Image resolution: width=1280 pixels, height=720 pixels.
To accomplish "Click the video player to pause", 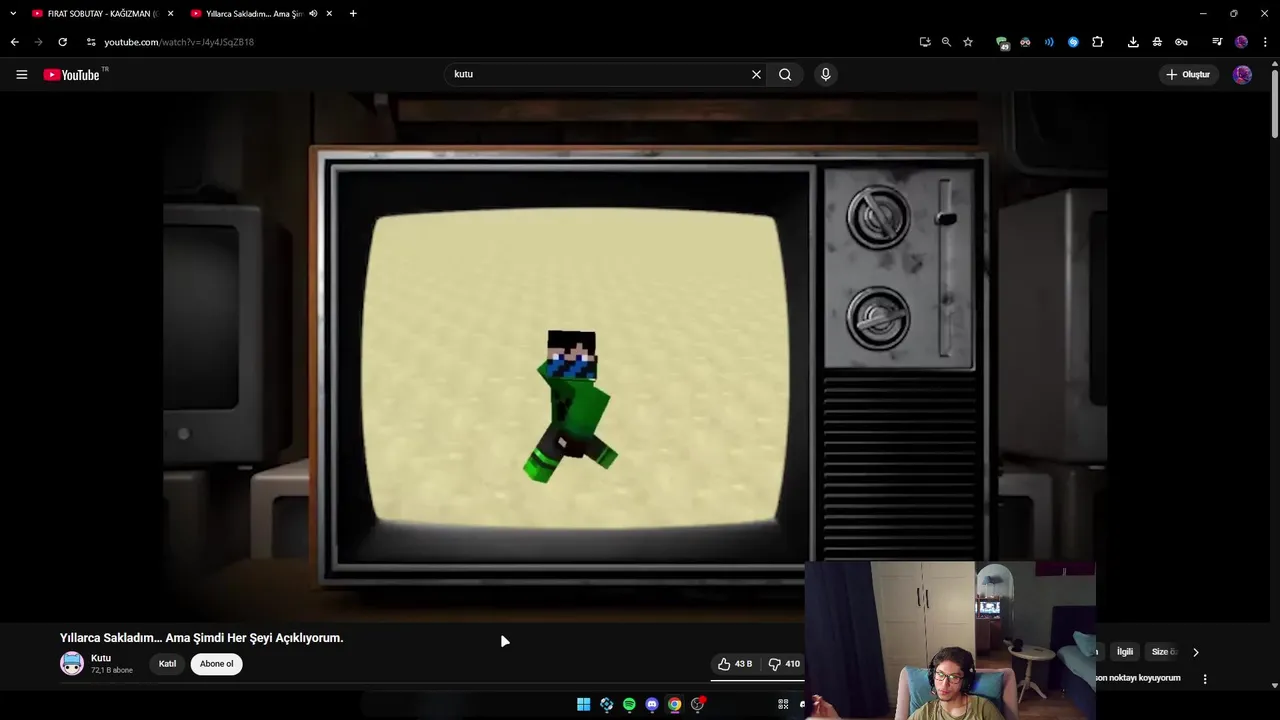I will pyautogui.click(x=635, y=355).
